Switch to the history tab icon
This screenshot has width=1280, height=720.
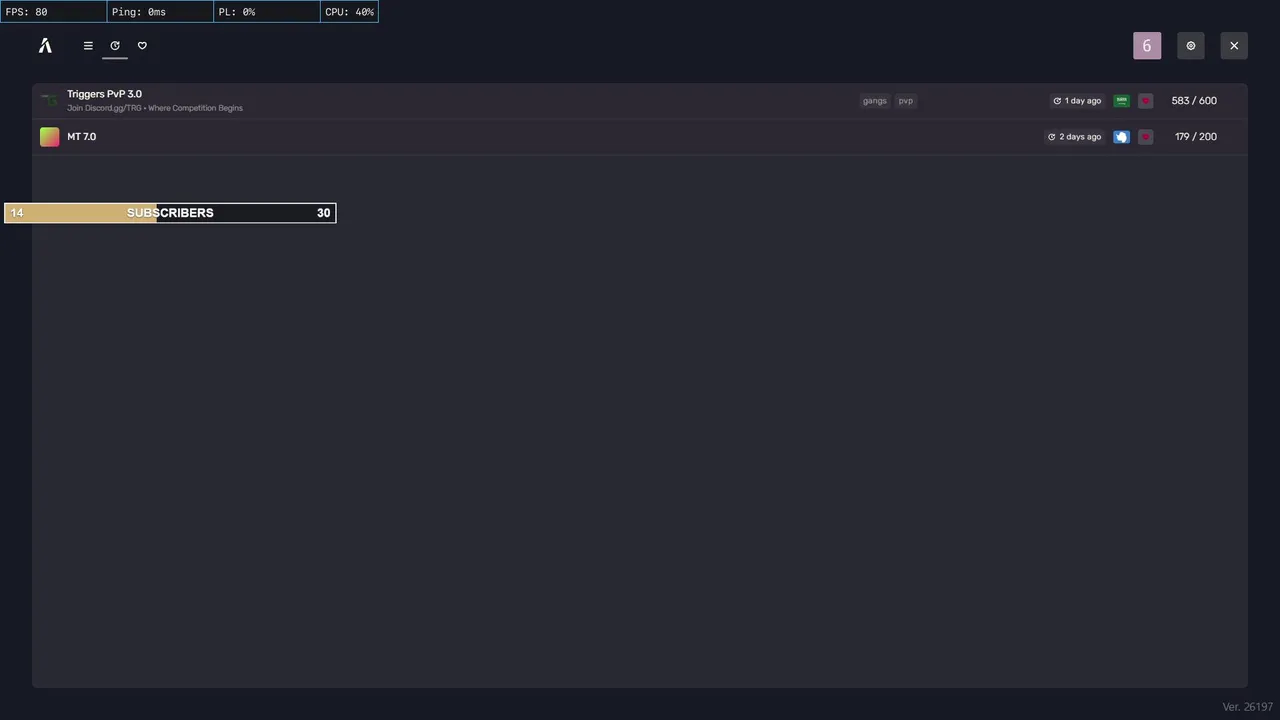coord(115,45)
